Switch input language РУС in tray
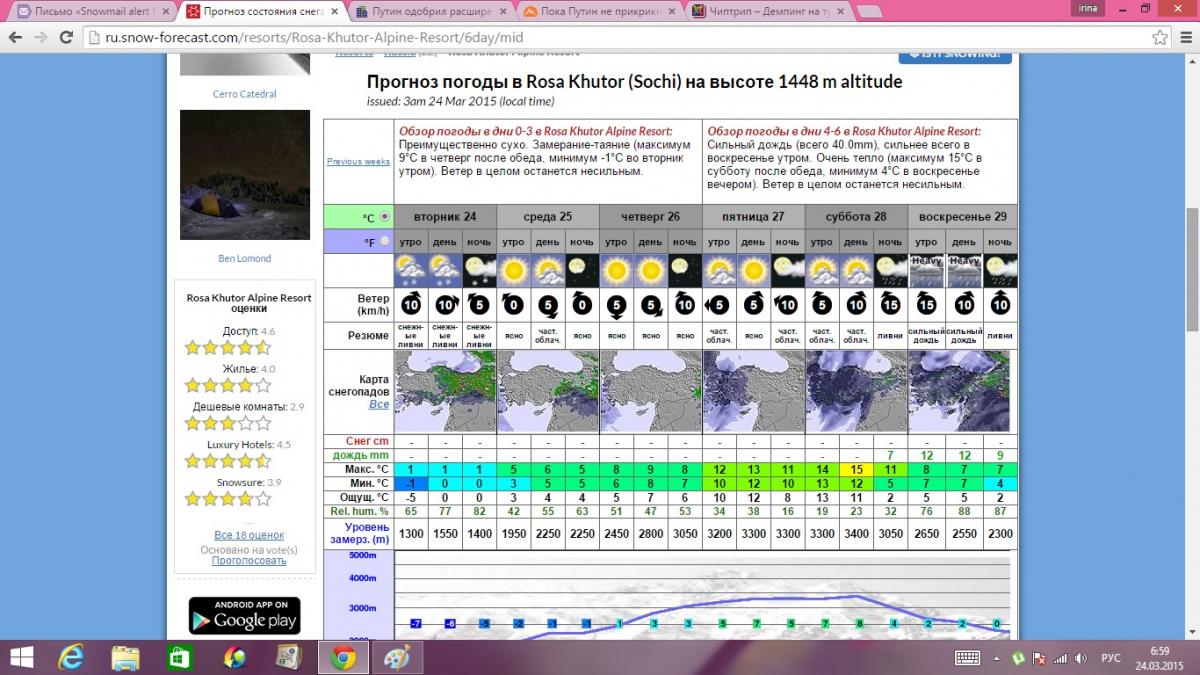The width and height of the screenshot is (1200, 675). tap(1111, 658)
